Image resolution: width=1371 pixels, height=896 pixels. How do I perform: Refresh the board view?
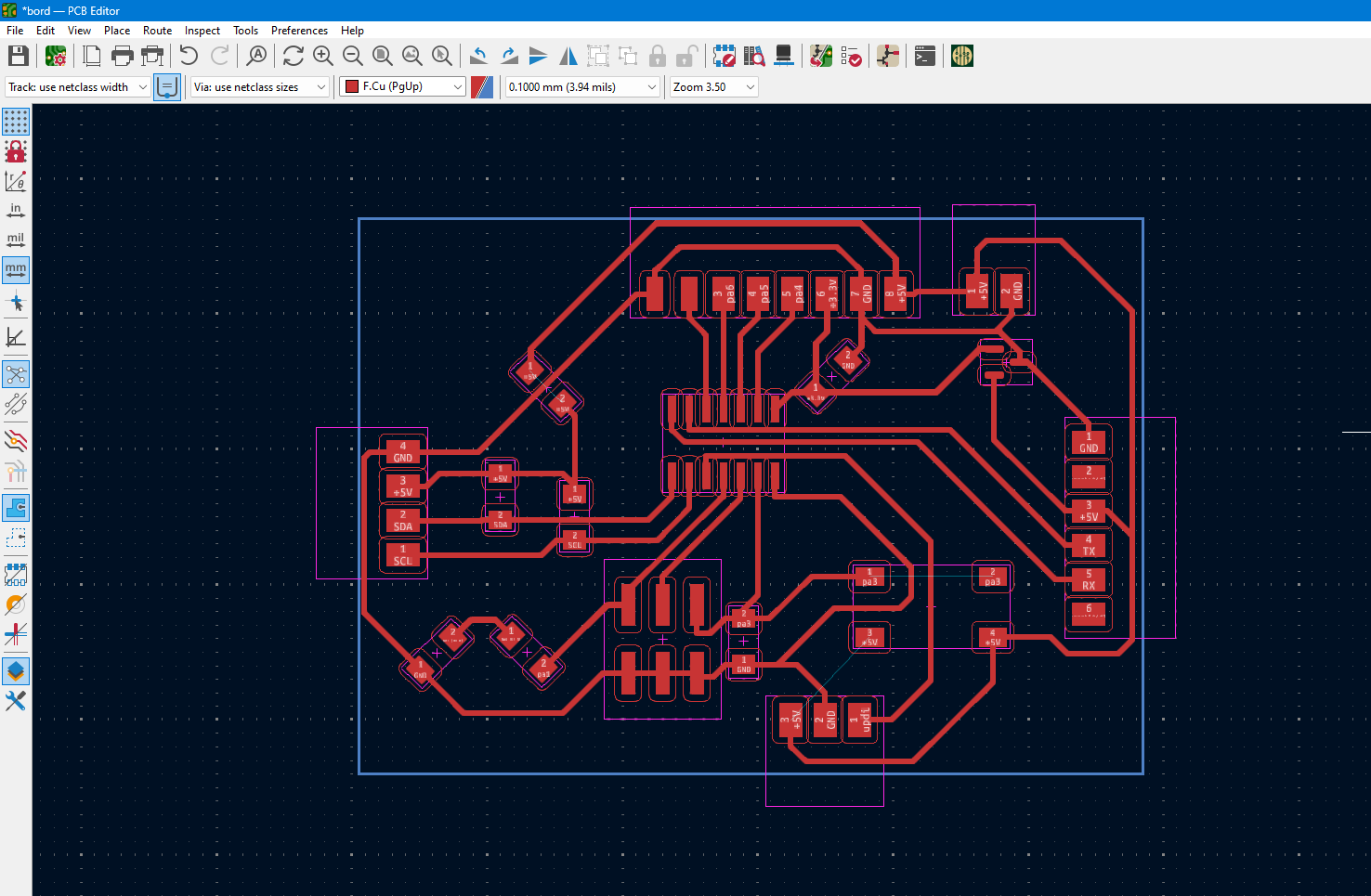point(294,57)
